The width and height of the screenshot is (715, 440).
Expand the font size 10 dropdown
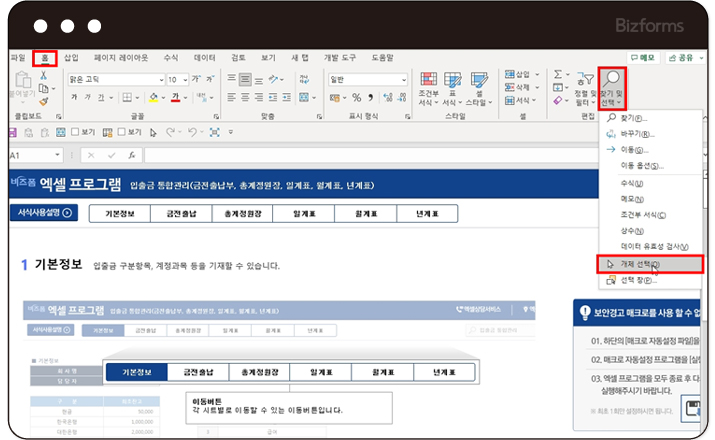tap(184, 79)
